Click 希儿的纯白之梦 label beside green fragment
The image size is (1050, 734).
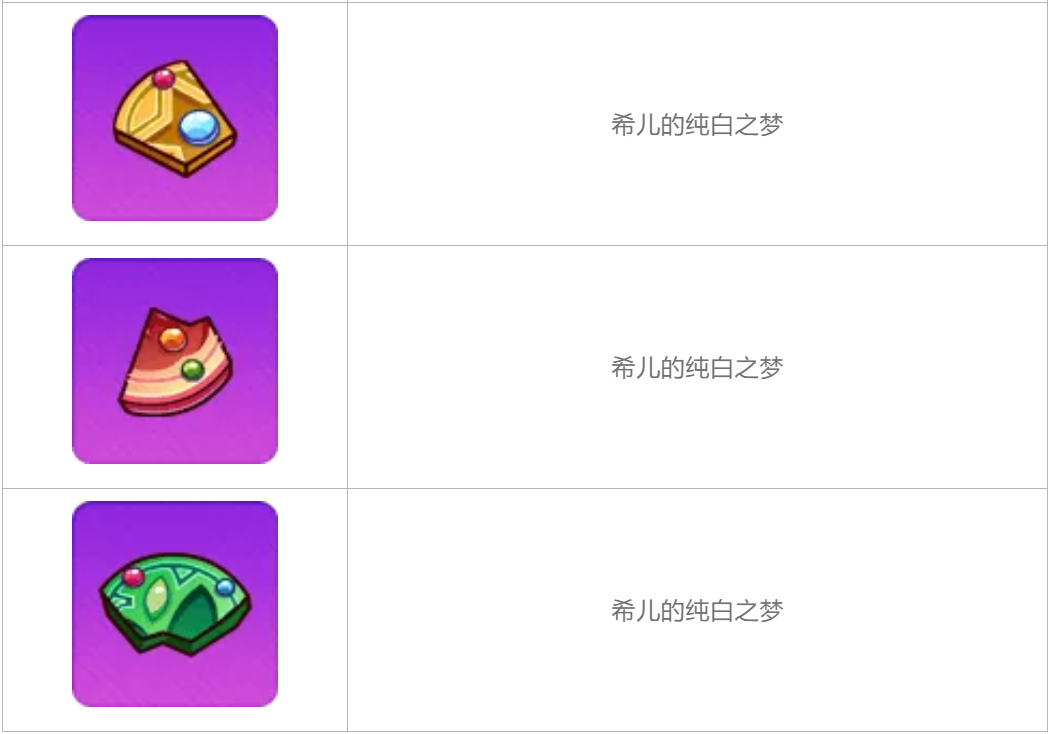697,611
